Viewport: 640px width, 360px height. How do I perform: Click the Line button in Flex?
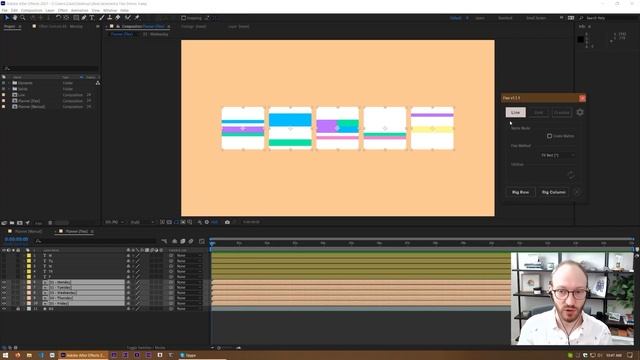(516, 112)
